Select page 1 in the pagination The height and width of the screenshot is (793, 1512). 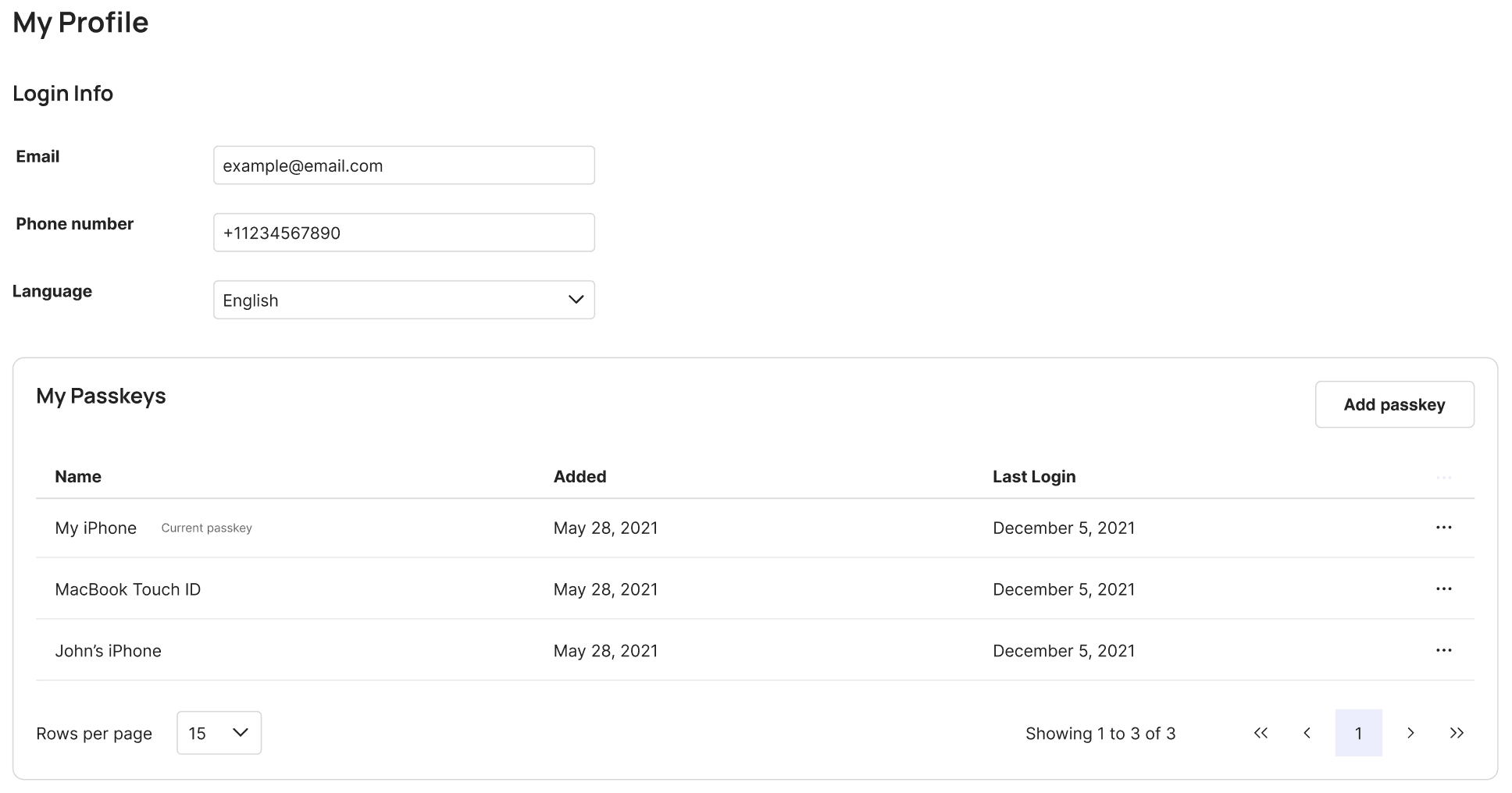pos(1358,733)
